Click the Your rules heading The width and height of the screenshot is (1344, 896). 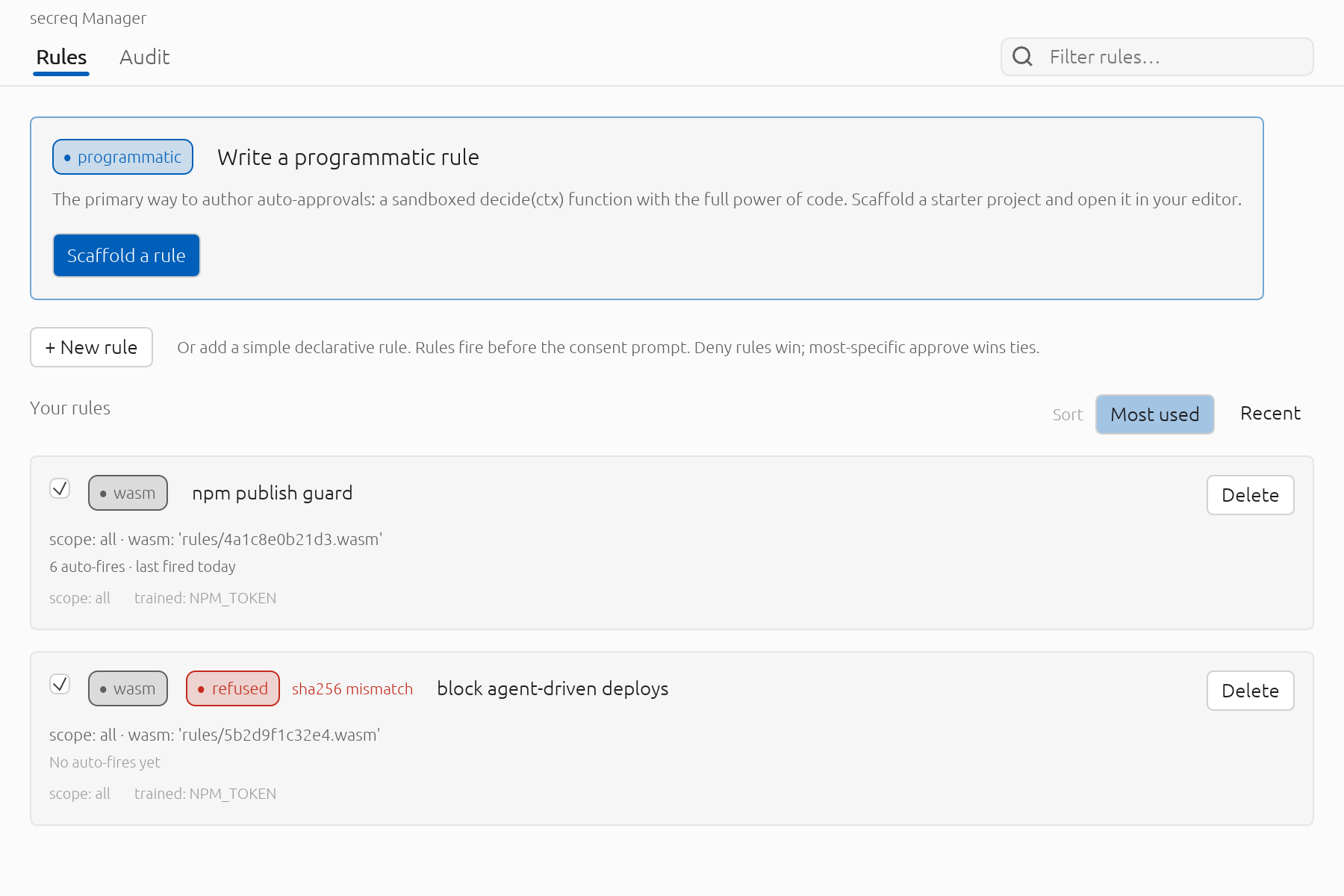pyautogui.click(x=70, y=408)
